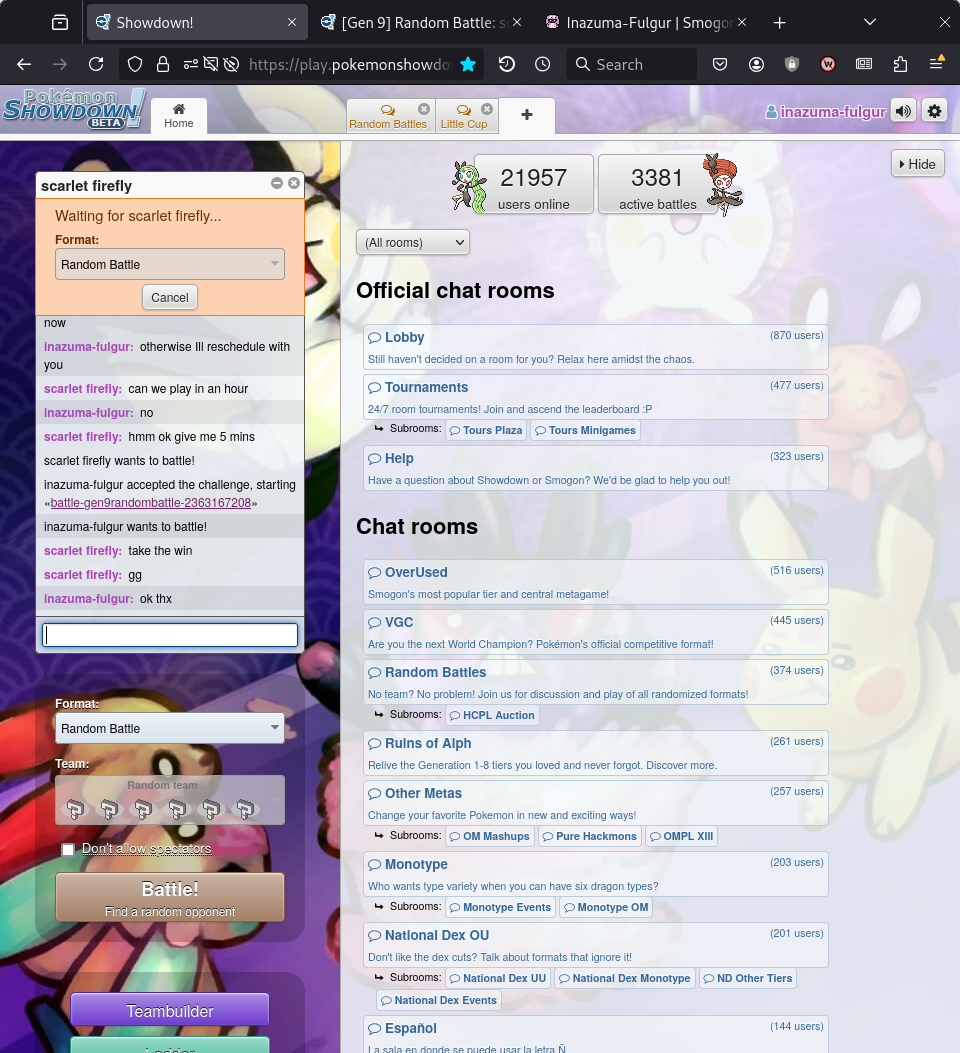Open the inazuma-fulgur username menu
This screenshot has height=1053, width=960.
pos(826,111)
